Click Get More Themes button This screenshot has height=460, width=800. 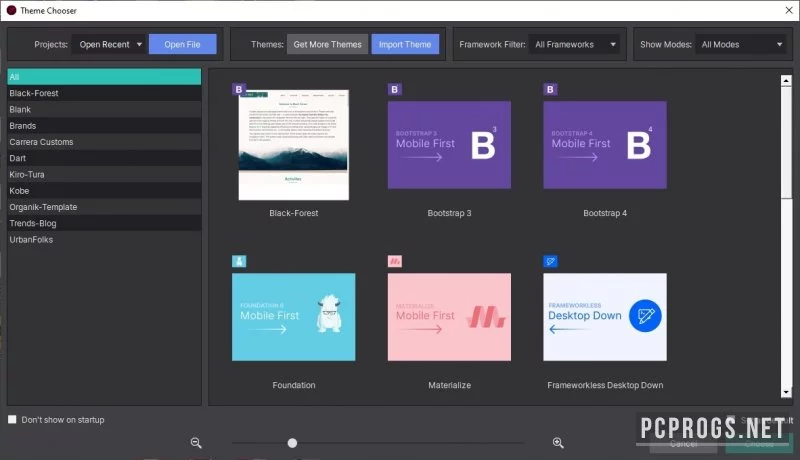coord(328,44)
